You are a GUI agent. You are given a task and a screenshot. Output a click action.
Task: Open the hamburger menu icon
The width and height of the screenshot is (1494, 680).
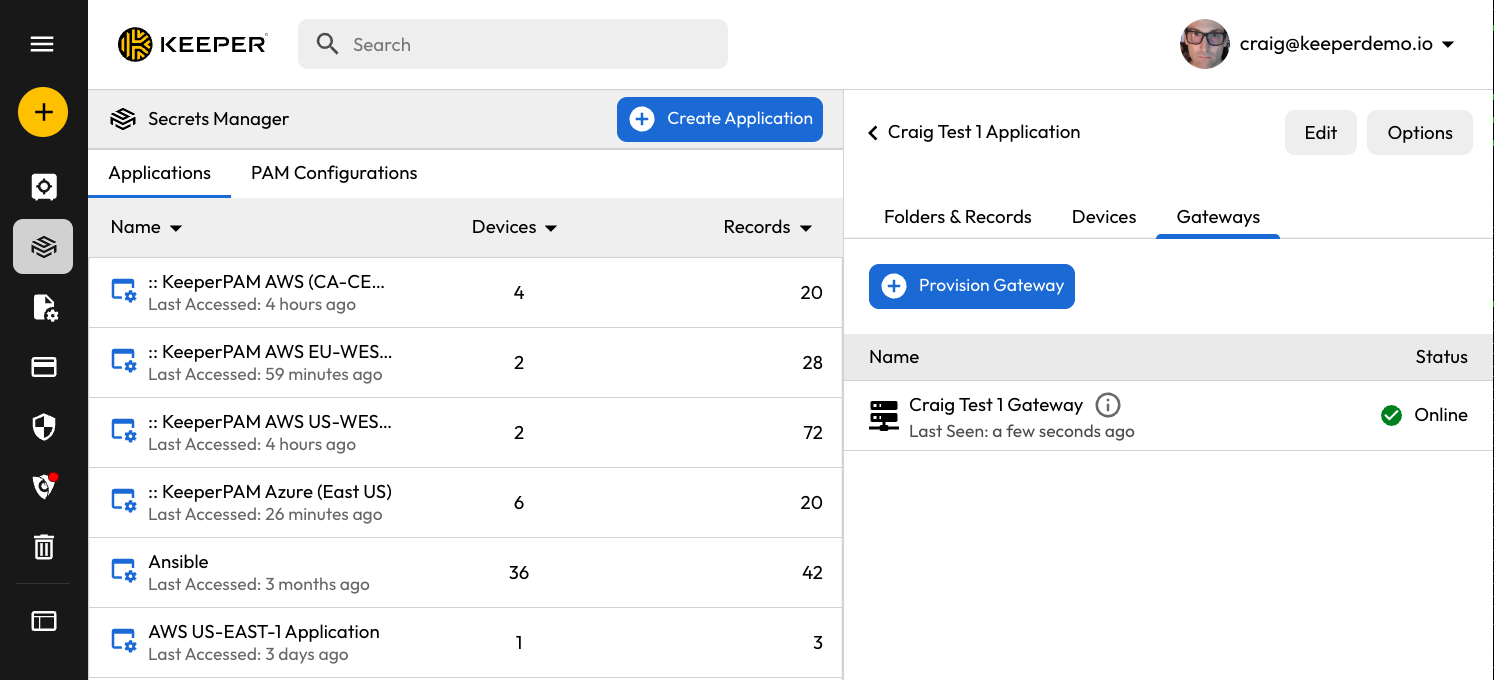[42, 44]
